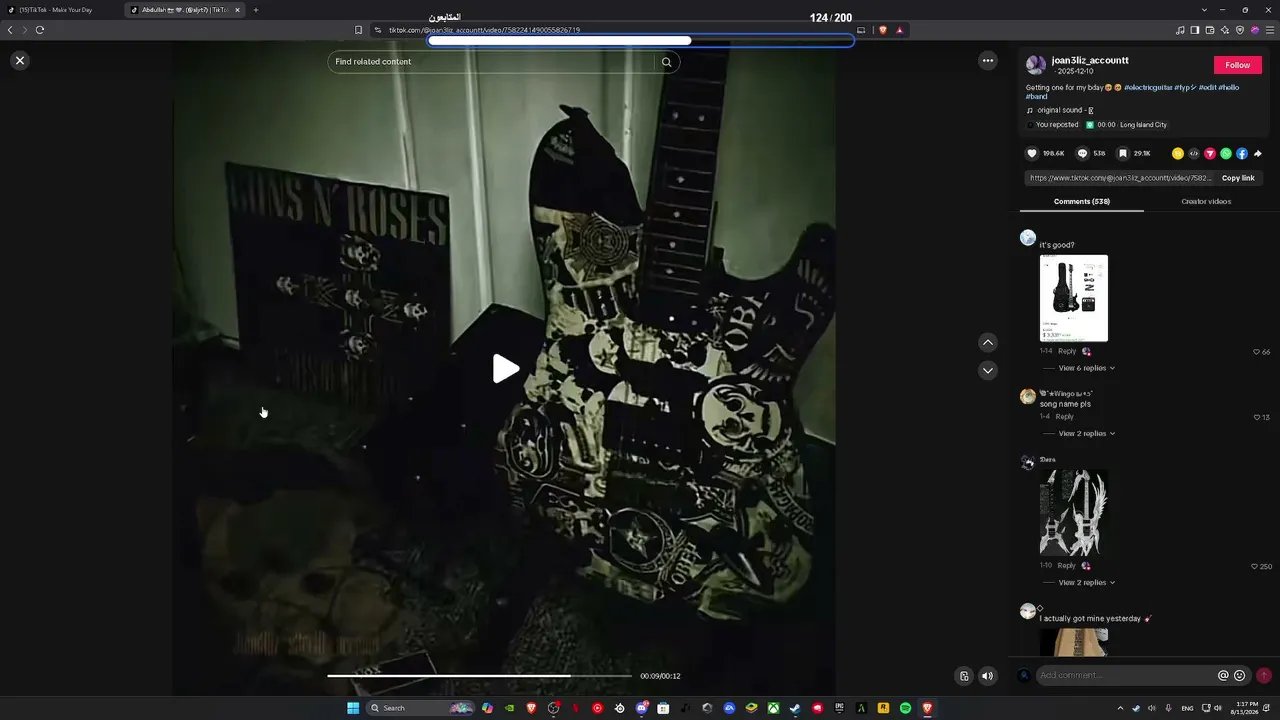Image resolution: width=1280 pixels, height=720 pixels.
Task: Share the video to WhatsApp
Action: tap(1226, 154)
